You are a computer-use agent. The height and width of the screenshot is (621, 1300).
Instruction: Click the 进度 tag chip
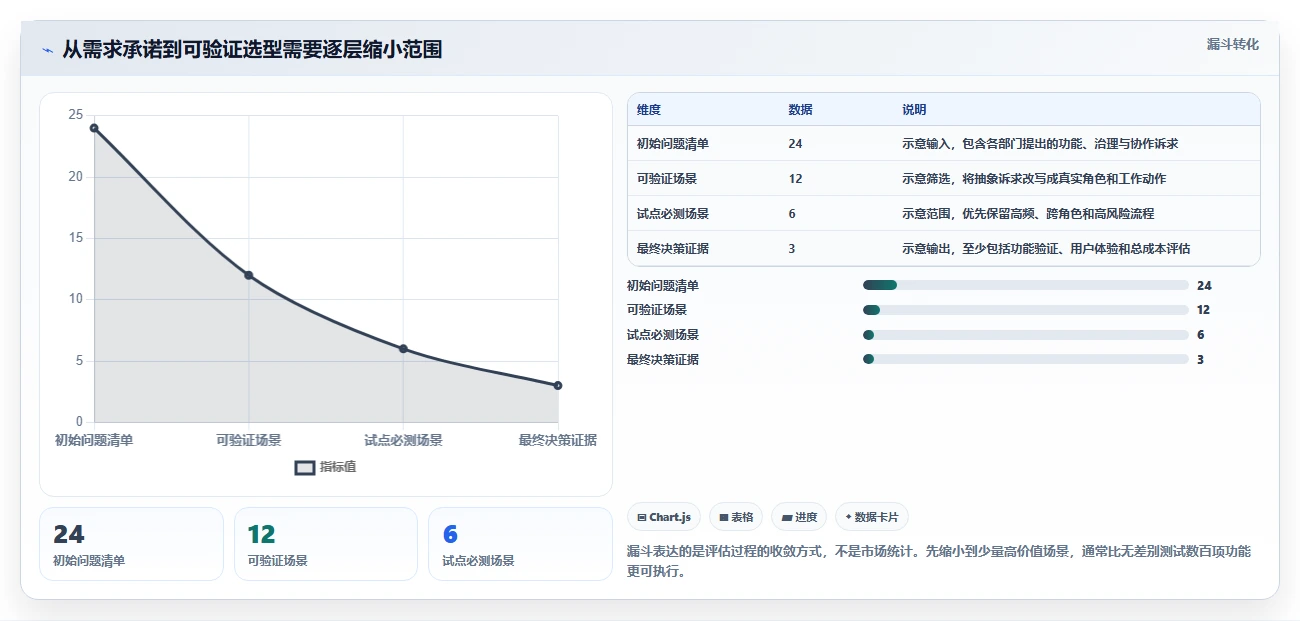pos(799,517)
